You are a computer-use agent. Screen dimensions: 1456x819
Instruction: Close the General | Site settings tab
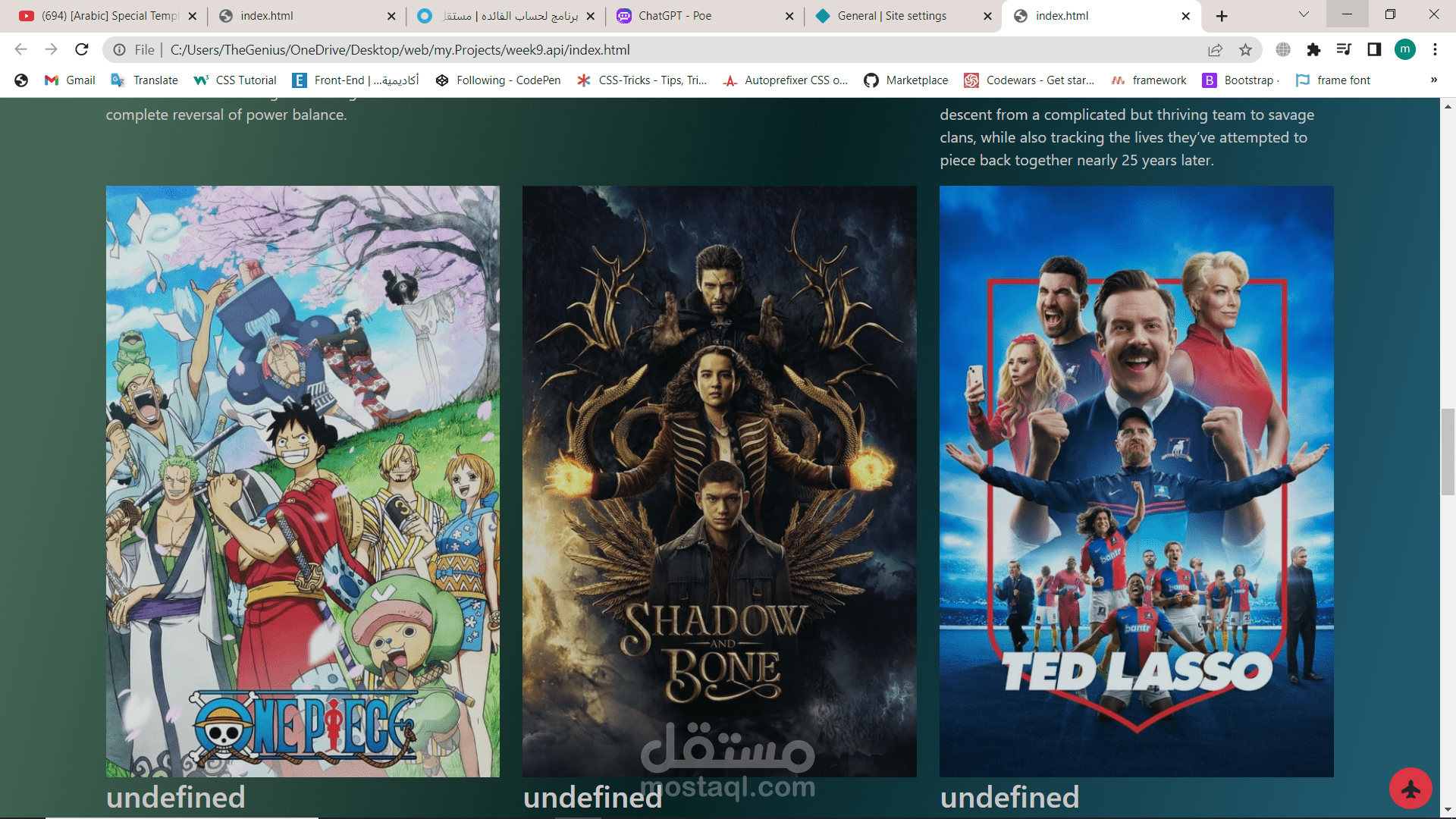tap(987, 16)
